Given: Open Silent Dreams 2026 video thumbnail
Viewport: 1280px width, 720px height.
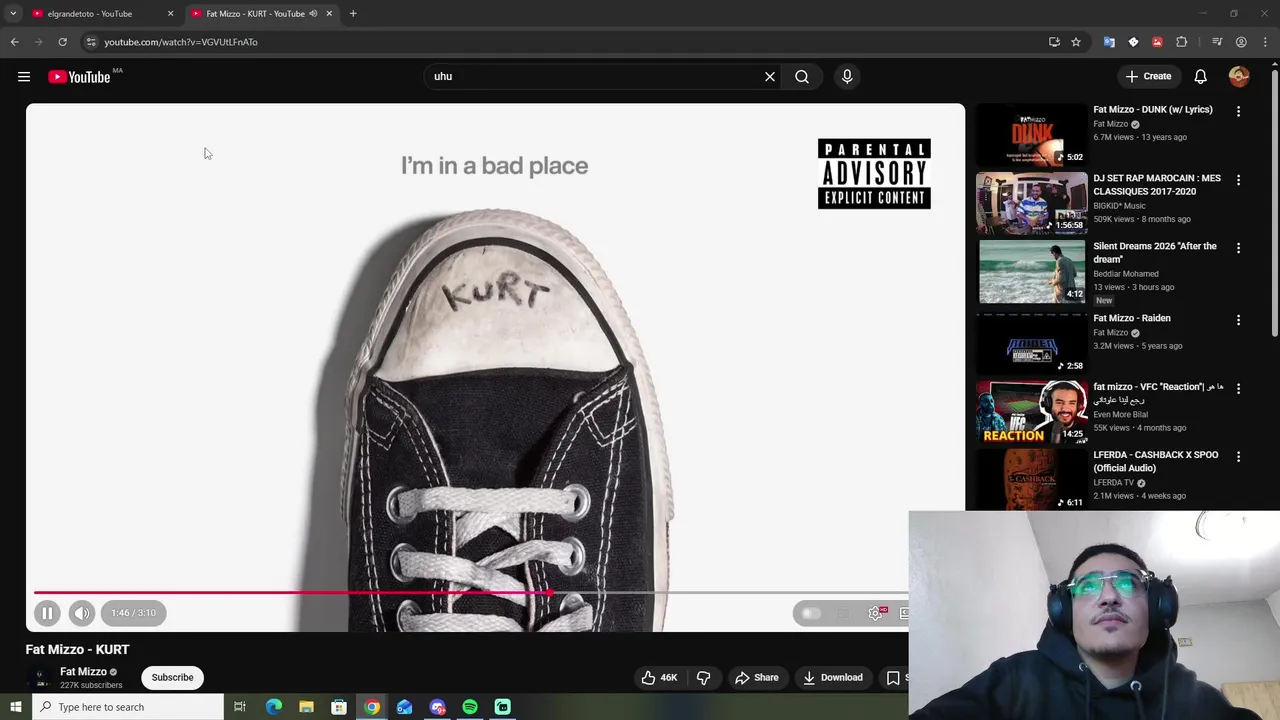Looking at the screenshot, I should click(x=1031, y=271).
